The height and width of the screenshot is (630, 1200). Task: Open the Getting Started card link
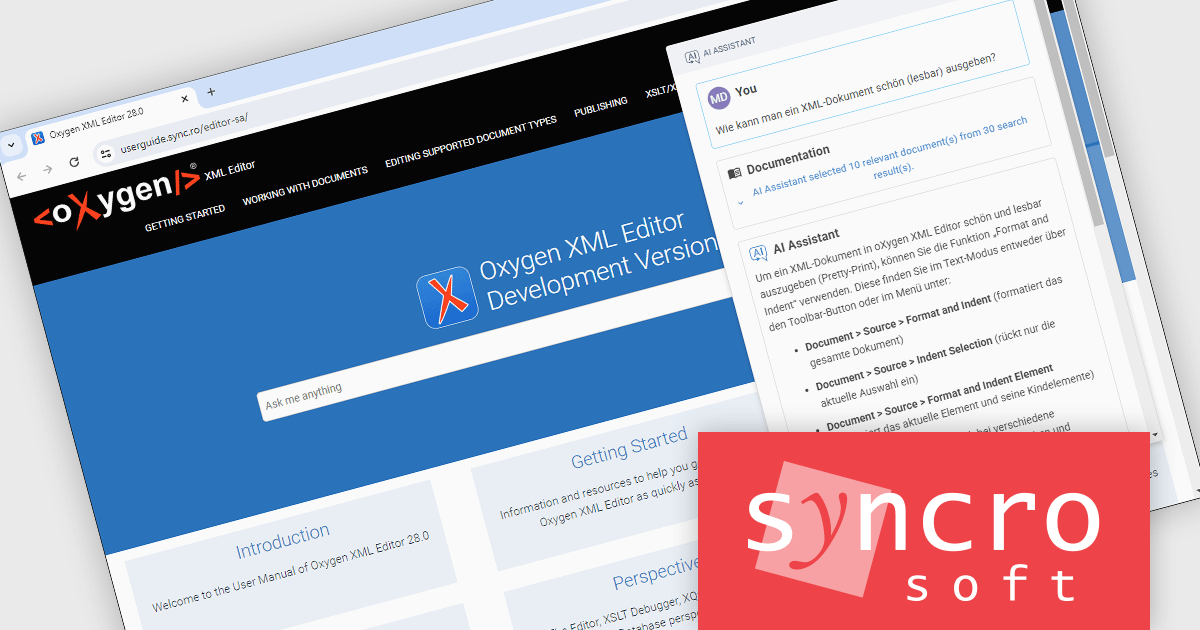[x=629, y=448]
